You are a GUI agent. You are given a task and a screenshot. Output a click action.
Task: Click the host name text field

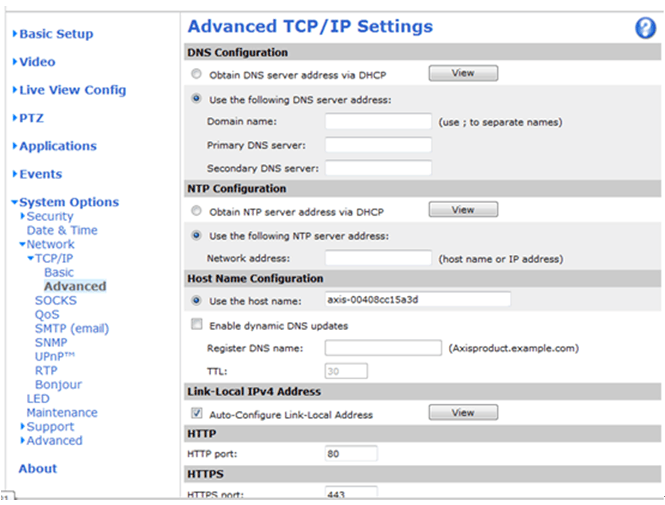pos(417,299)
